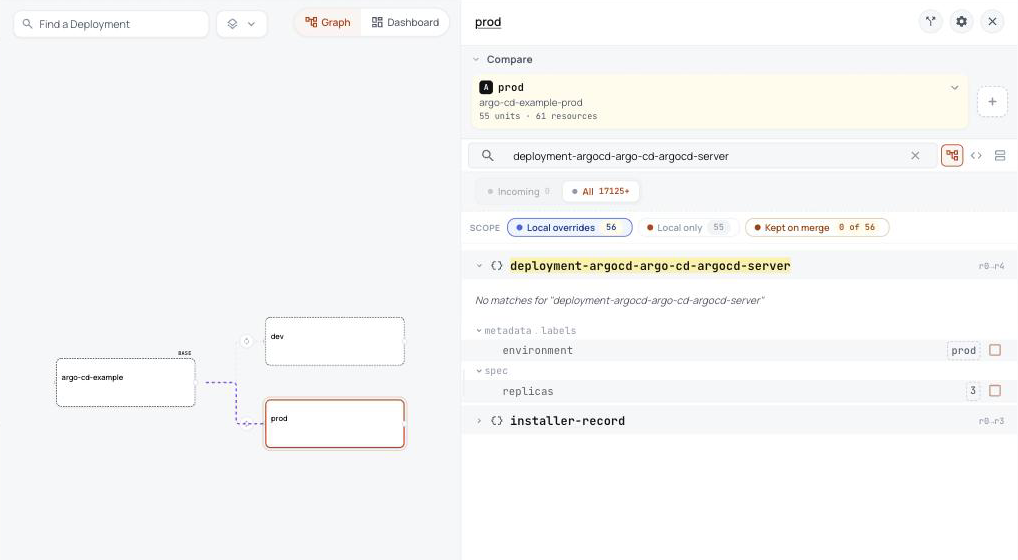Toggle the Local overrides scope filter
The width and height of the screenshot is (1018, 560).
click(x=569, y=228)
